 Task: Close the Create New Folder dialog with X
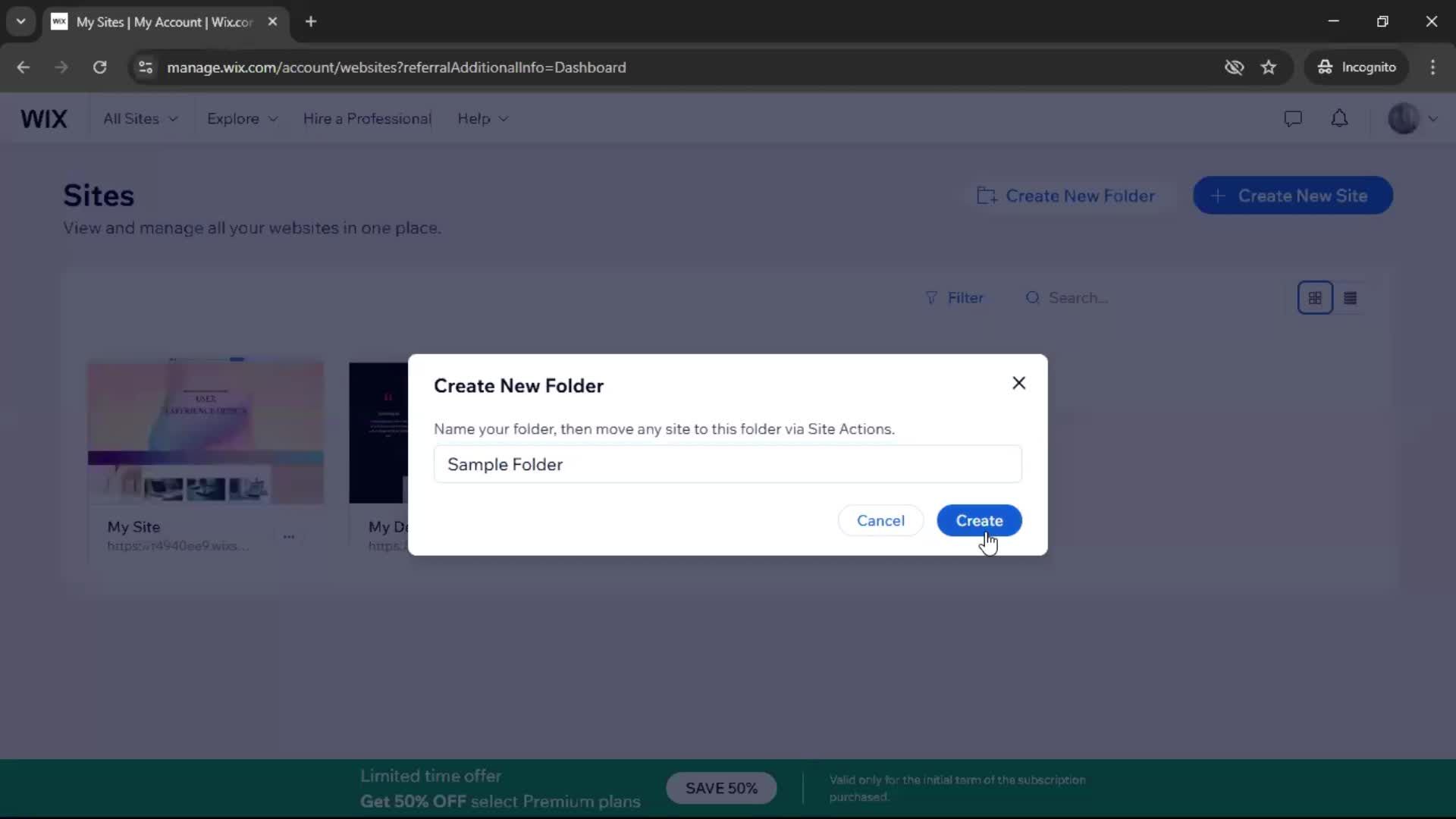(1018, 383)
